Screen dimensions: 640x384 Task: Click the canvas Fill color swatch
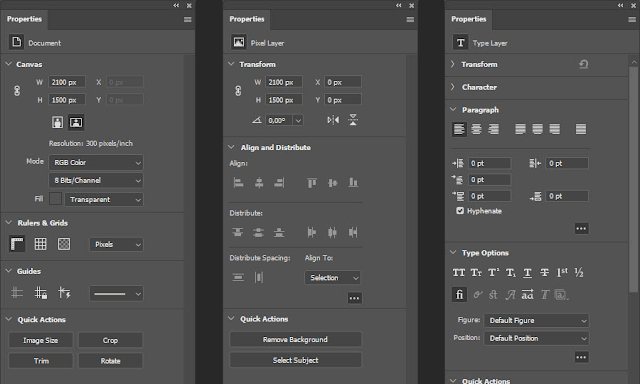(56, 199)
